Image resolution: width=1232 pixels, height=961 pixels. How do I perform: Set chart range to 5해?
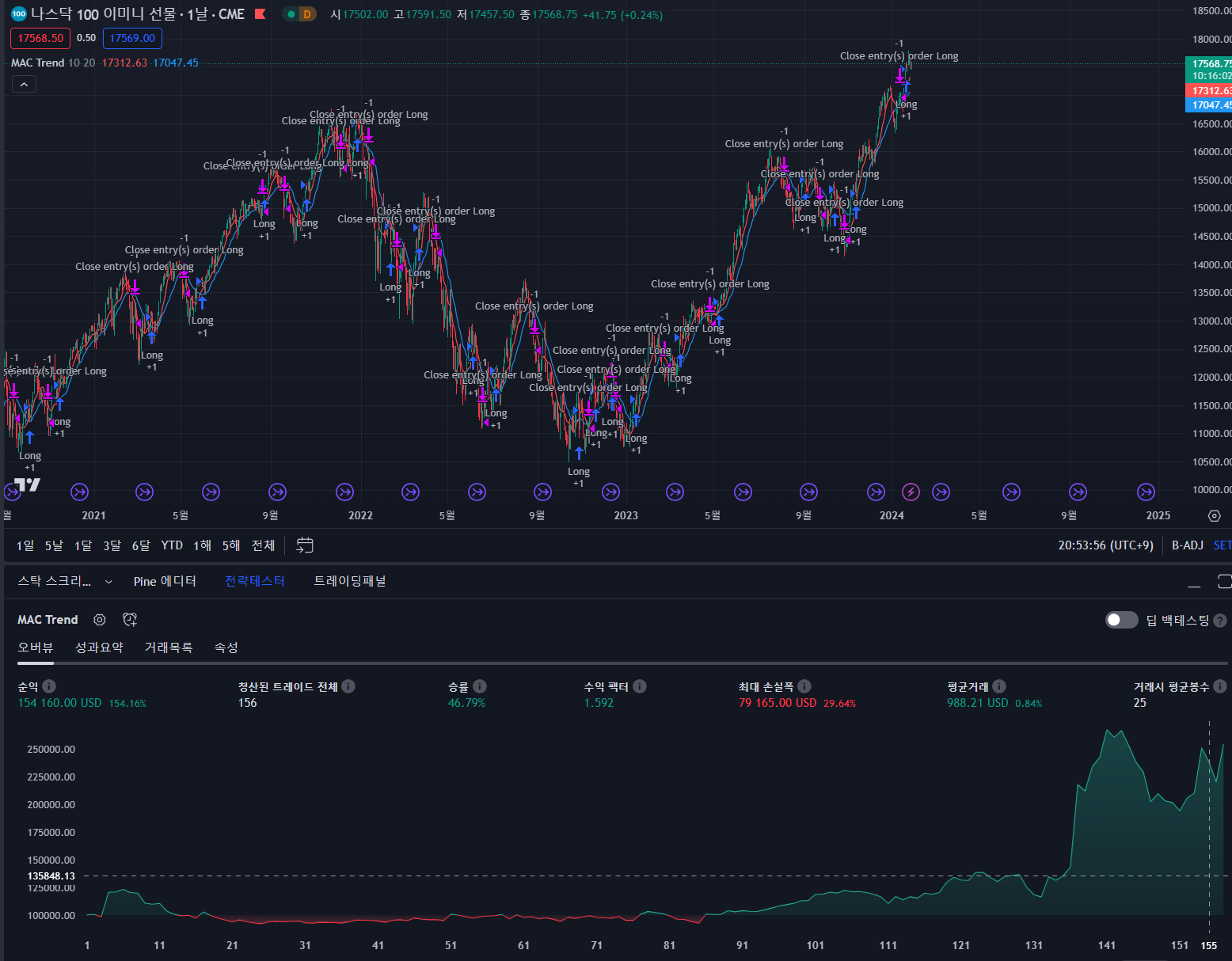pyautogui.click(x=231, y=545)
